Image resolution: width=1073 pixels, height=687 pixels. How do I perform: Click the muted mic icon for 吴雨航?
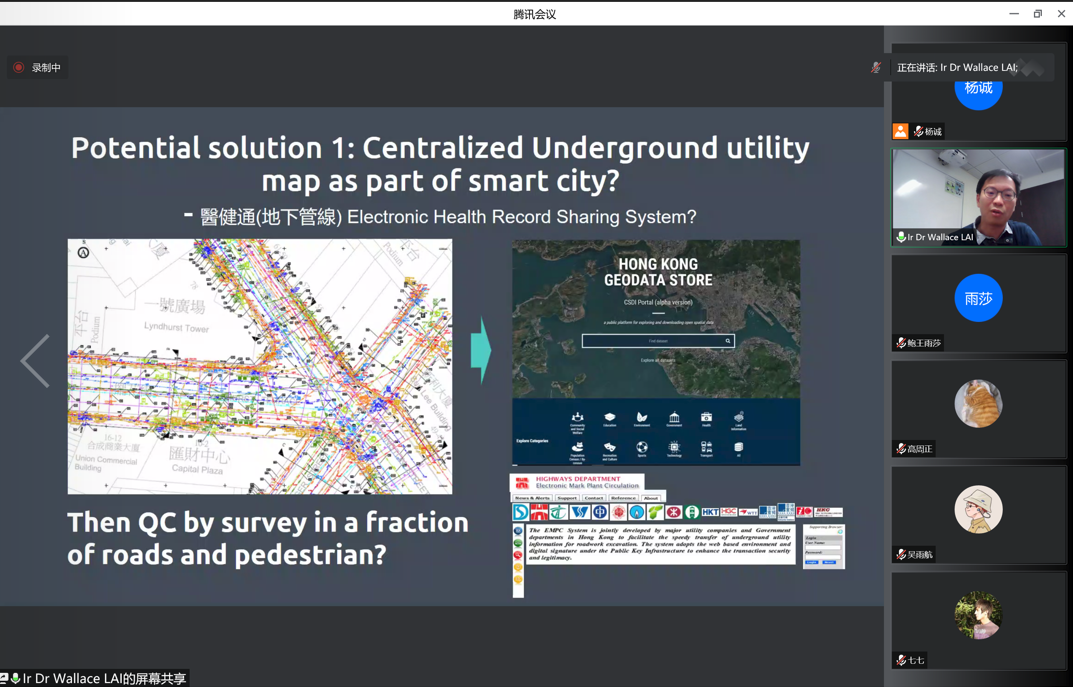pyautogui.click(x=901, y=554)
